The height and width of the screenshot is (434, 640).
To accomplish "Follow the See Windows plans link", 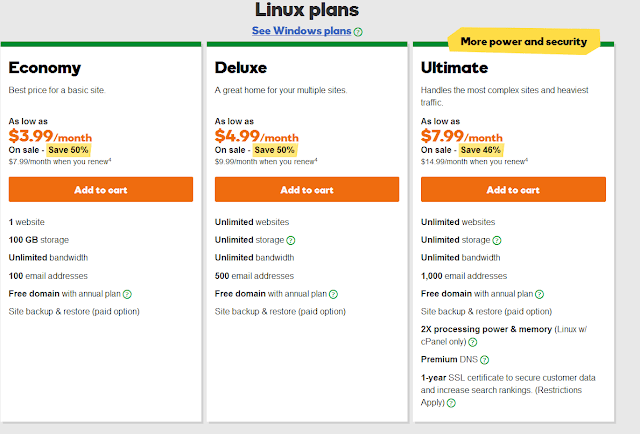I will tap(301, 31).
